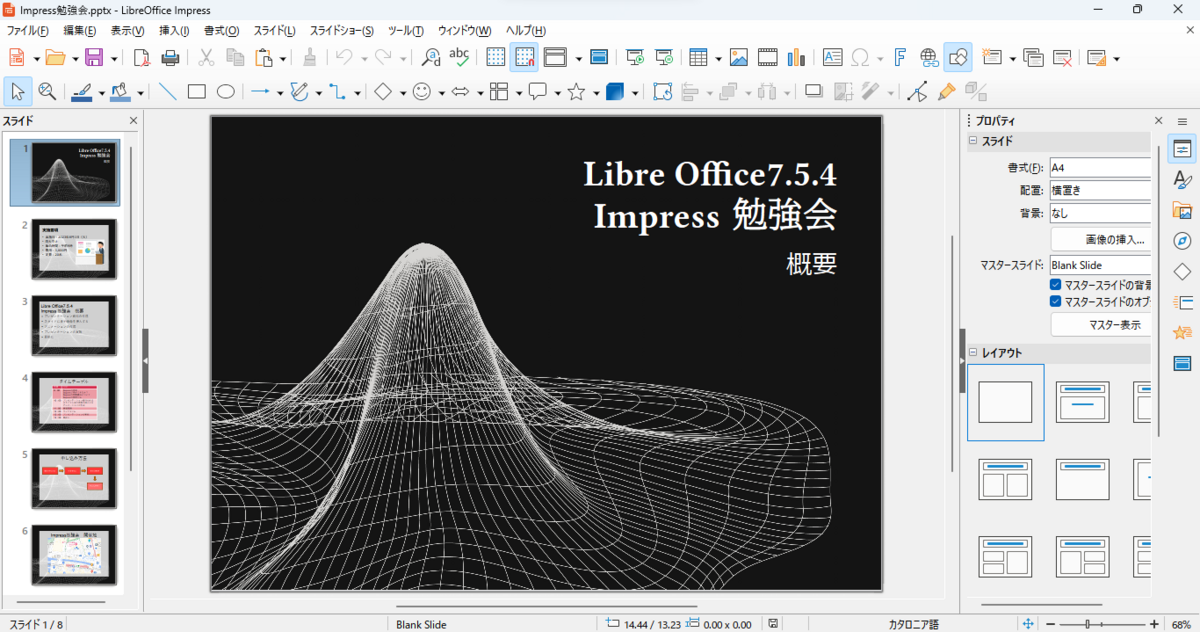
Task: Click the Delete slide icon
Action: 1062,57
